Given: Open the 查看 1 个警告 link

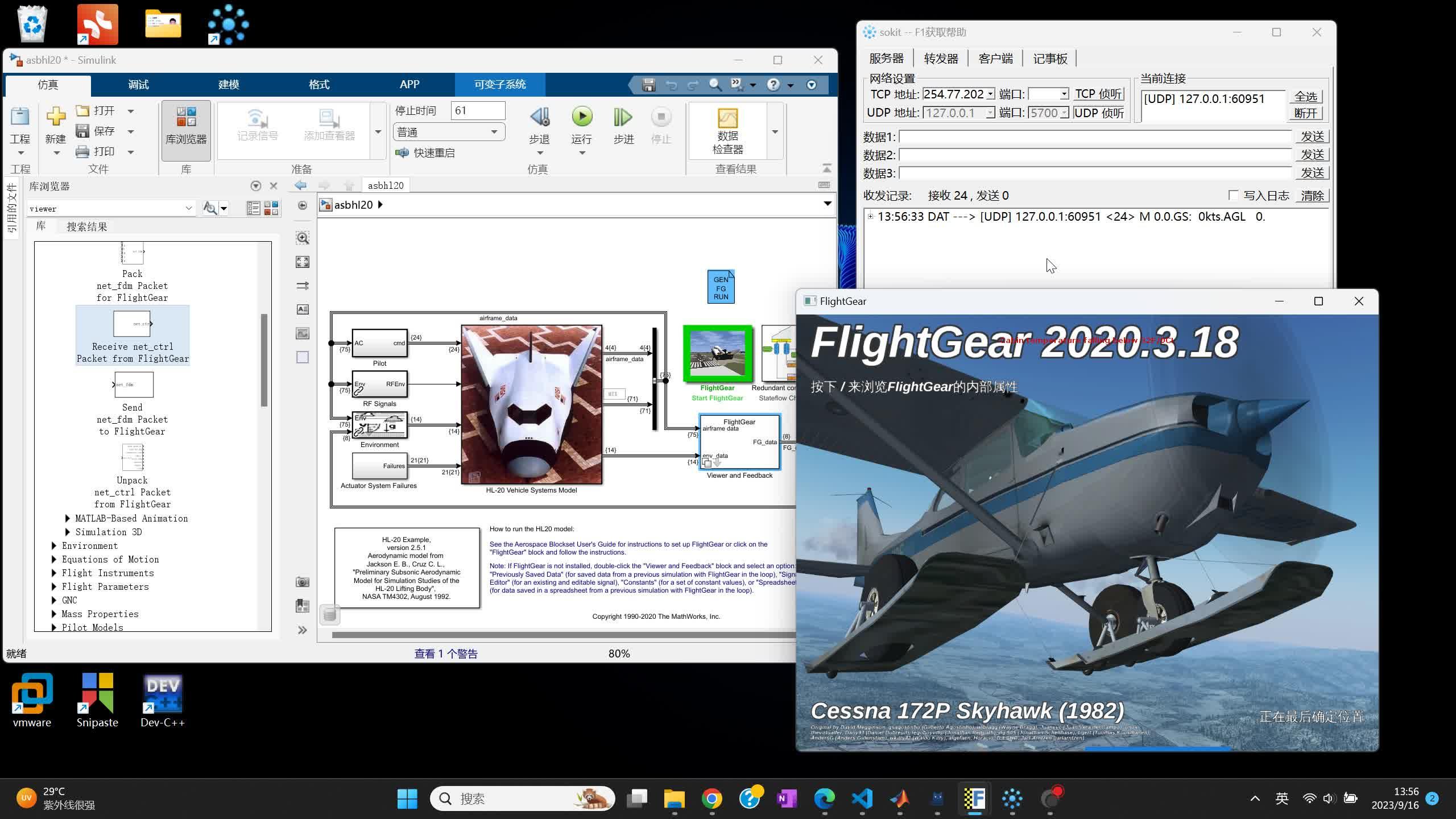Looking at the screenshot, I should [x=446, y=653].
